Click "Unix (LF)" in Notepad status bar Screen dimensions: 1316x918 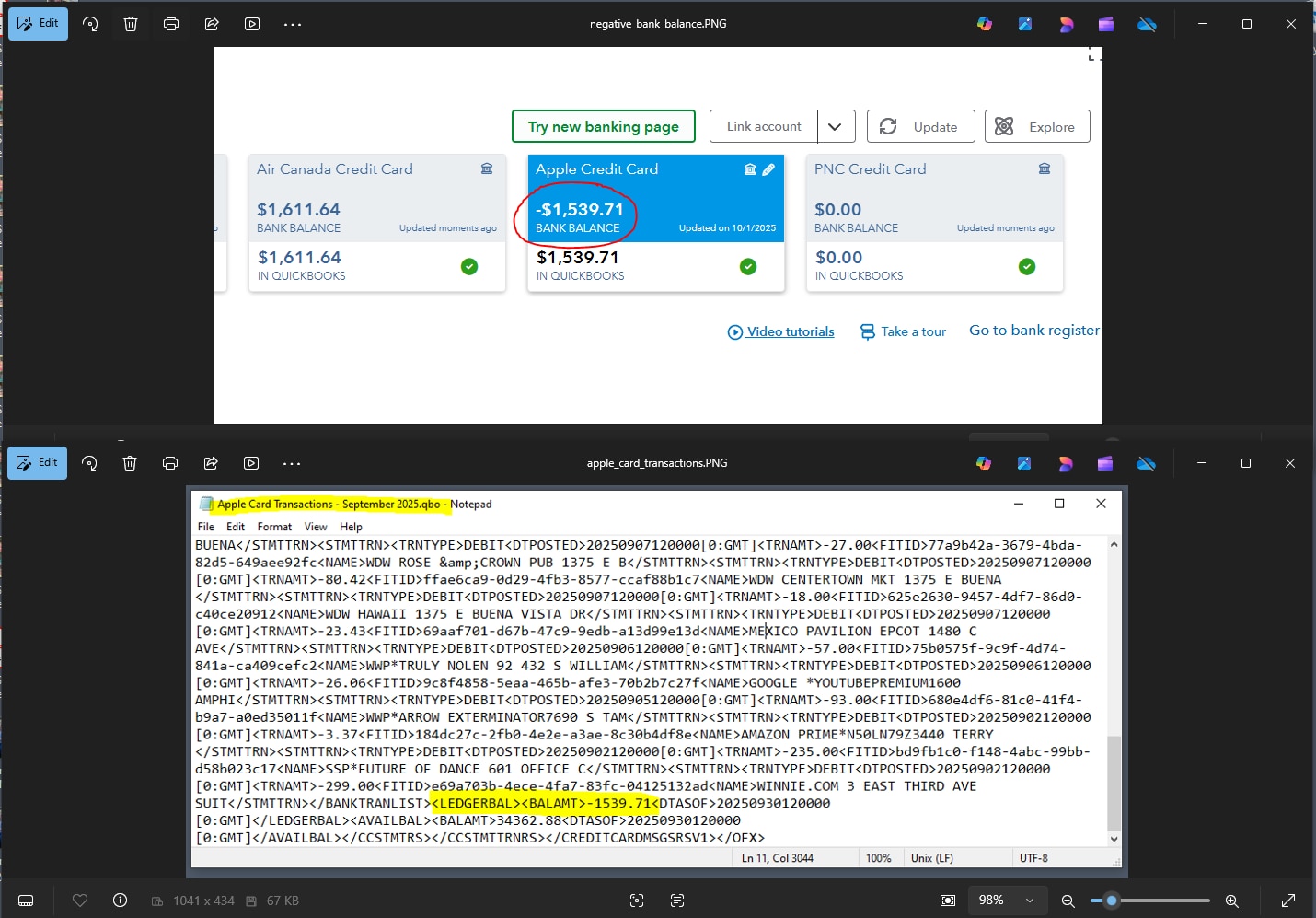pyautogui.click(x=932, y=858)
